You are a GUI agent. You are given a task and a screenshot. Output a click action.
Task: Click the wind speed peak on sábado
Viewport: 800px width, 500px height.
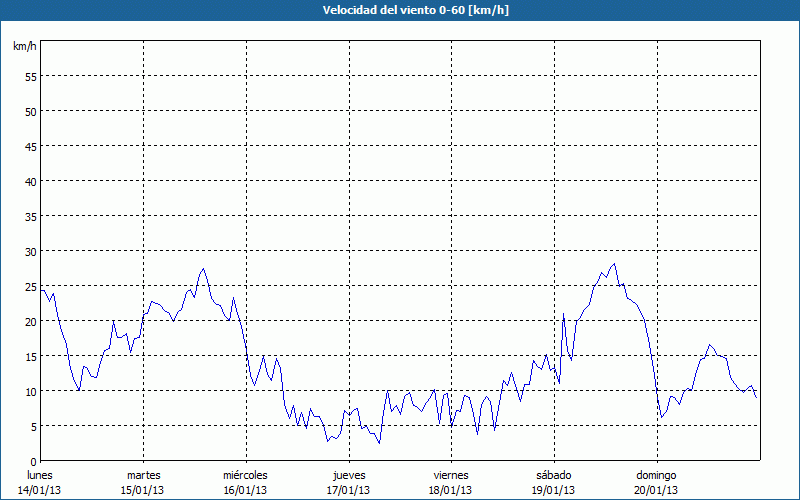point(614,264)
